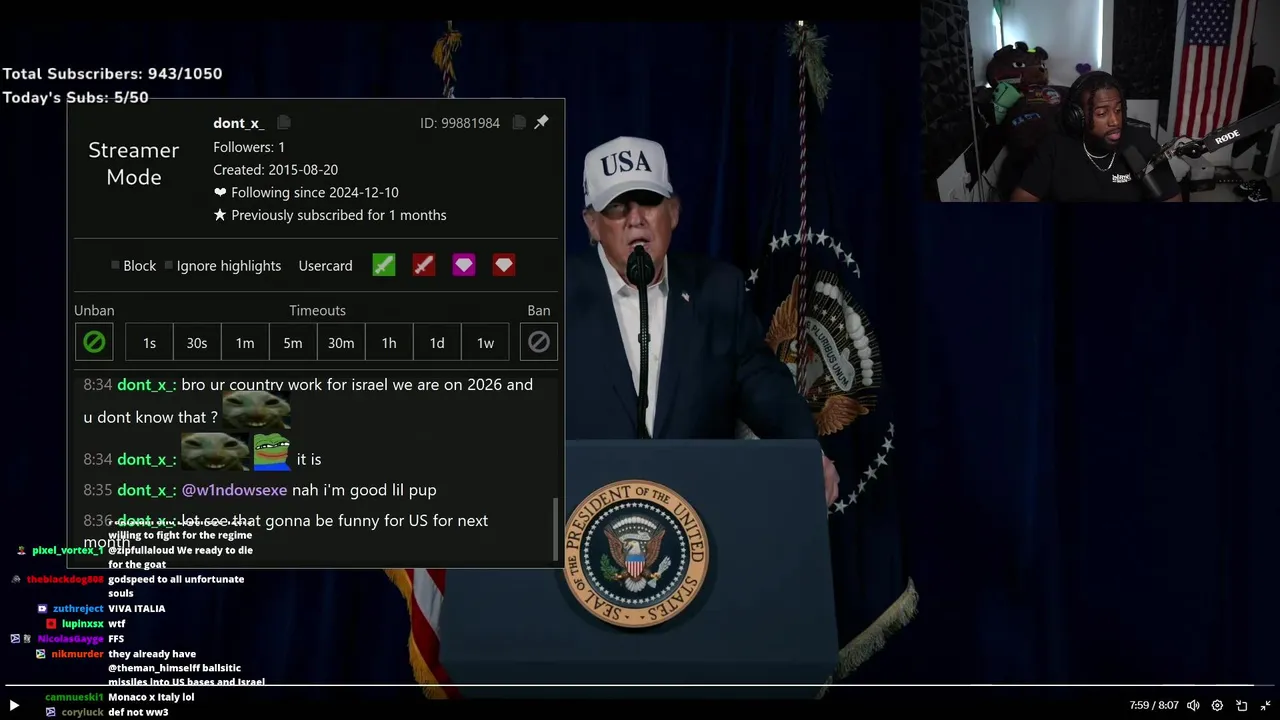Viewport: 1280px width, 720px height.
Task: Play the video with the play button
Action: coord(14,705)
